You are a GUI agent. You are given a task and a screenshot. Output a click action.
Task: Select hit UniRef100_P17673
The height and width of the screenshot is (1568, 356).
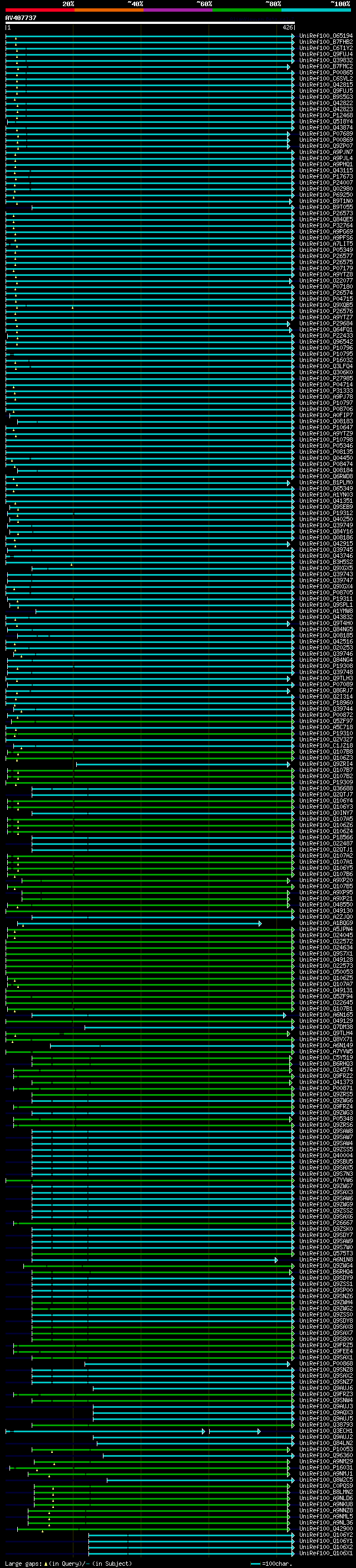326,176
